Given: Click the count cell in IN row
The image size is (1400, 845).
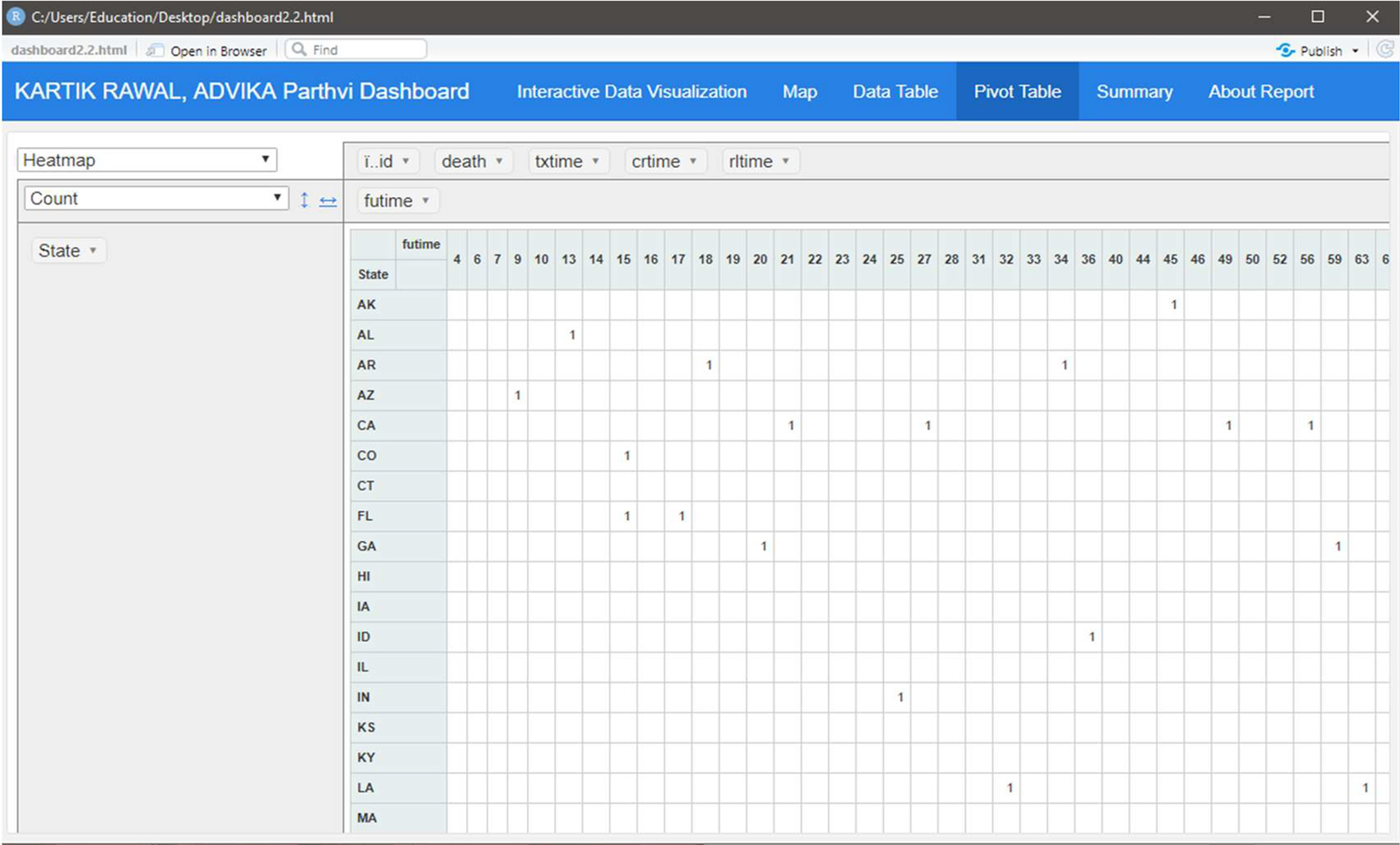Looking at the screenshot, I should click(897, 696).
